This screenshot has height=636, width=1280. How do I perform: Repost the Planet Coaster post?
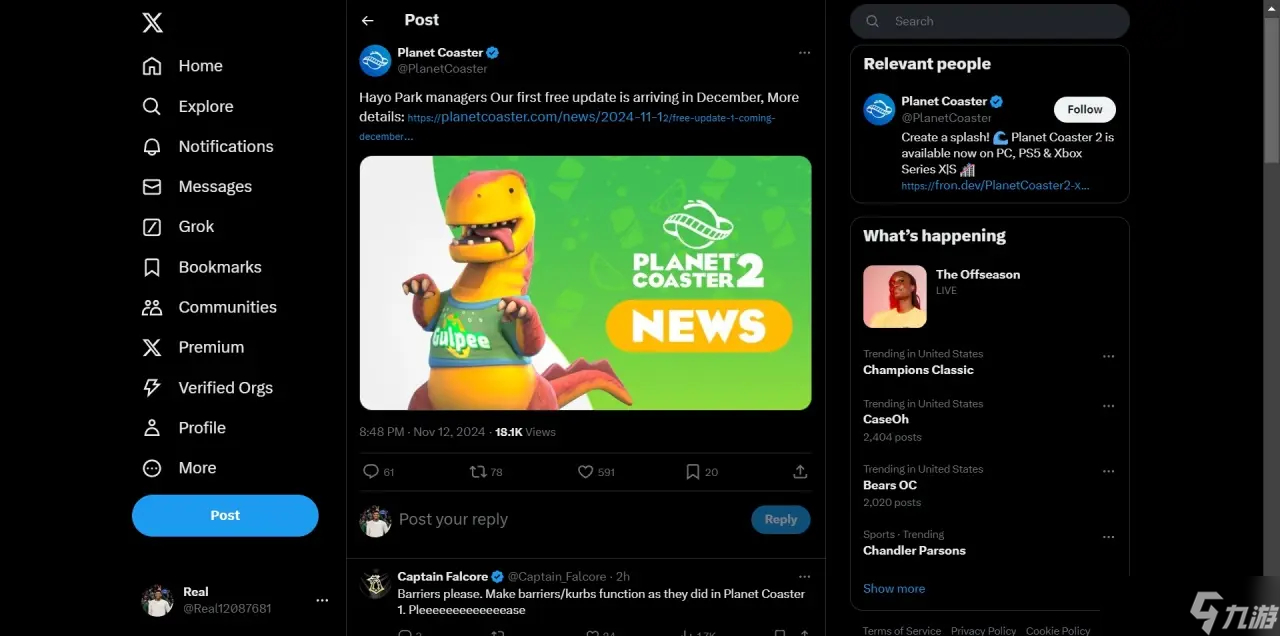pyautogui.click(x=478, y=472)
